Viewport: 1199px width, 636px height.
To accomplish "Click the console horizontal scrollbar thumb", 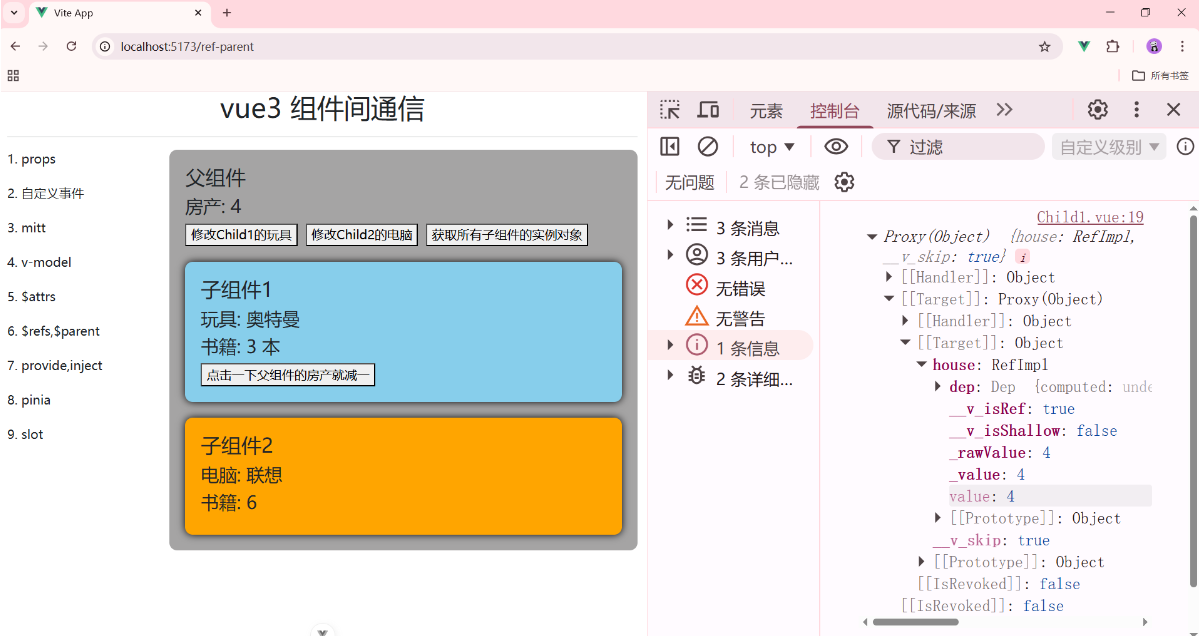I will coord(915,621).
